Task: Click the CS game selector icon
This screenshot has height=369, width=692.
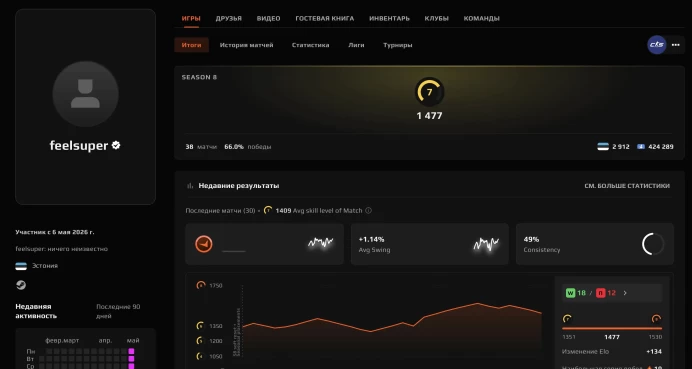Action: [657, 45]
